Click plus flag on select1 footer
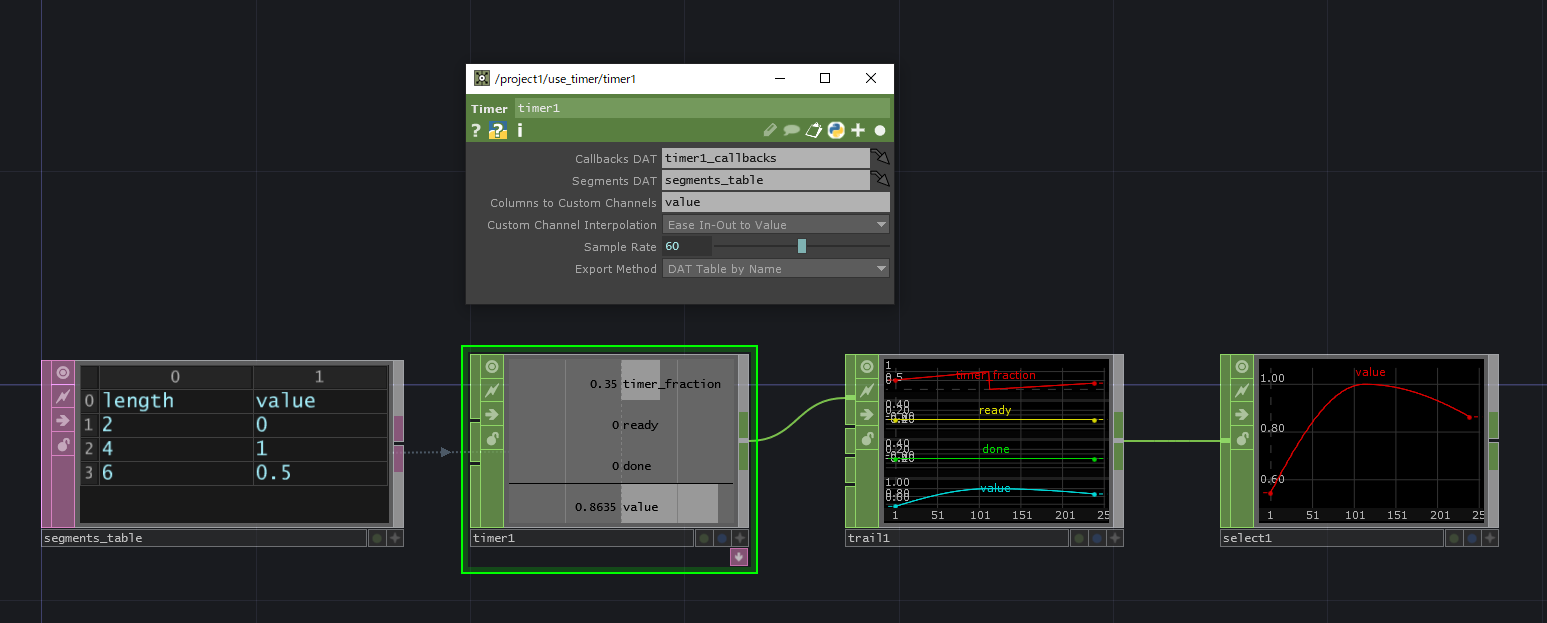This screenshot has height=623, width=1547. pos(1490,538)
